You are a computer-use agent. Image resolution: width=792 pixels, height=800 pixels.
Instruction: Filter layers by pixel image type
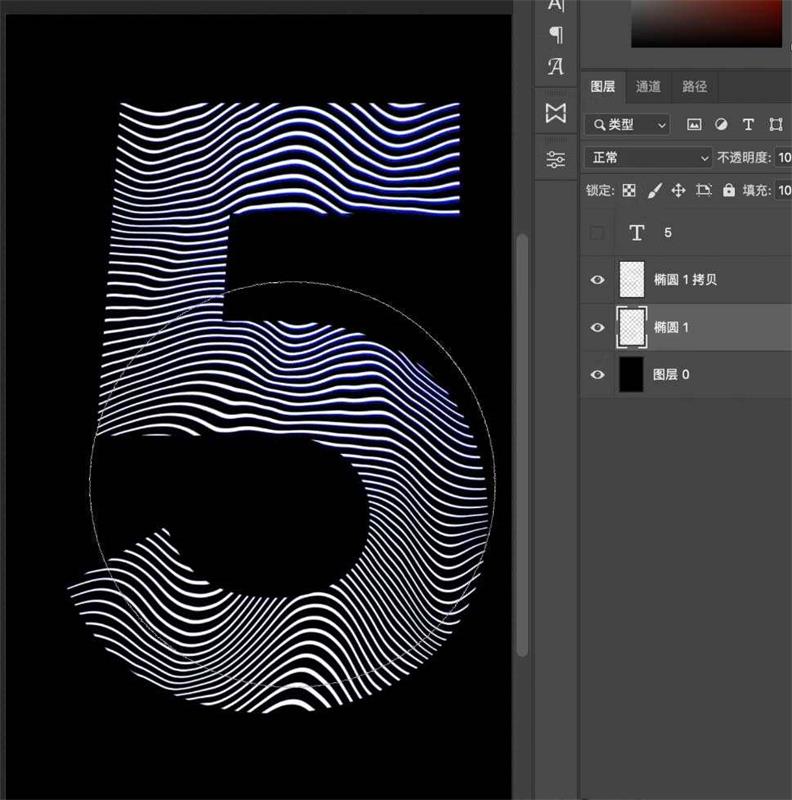click(694, 124)
